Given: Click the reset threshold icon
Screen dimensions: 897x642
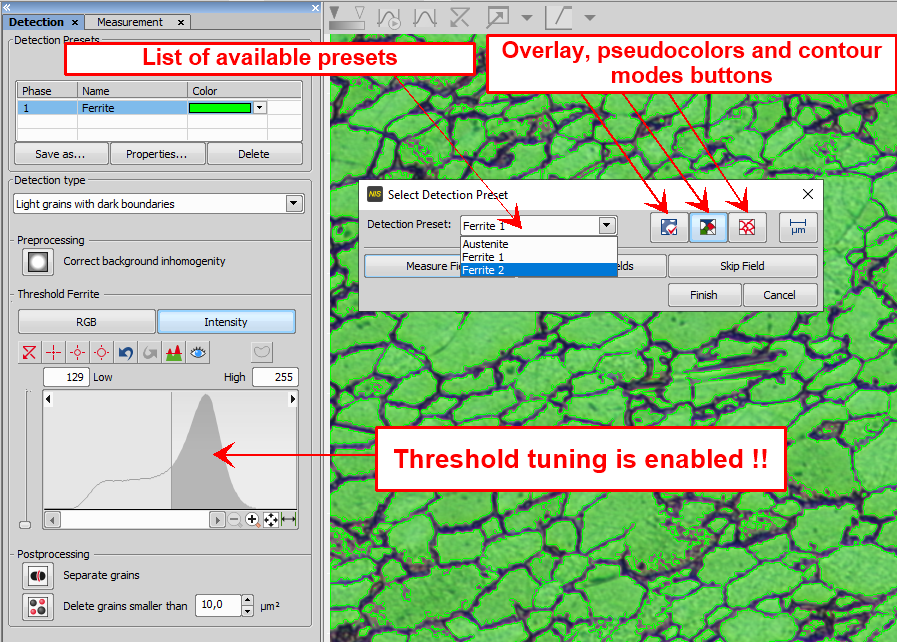Looking at the screenshot, I should click(x=29, y=352).
